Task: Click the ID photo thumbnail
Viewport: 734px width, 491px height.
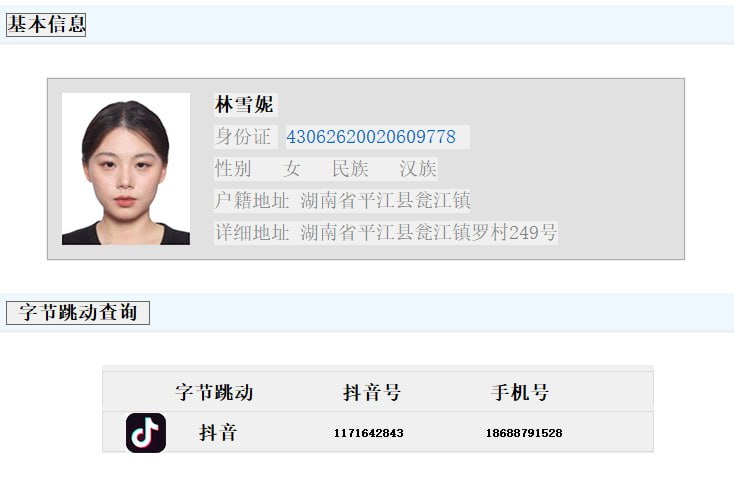Action: click(126, 169)
